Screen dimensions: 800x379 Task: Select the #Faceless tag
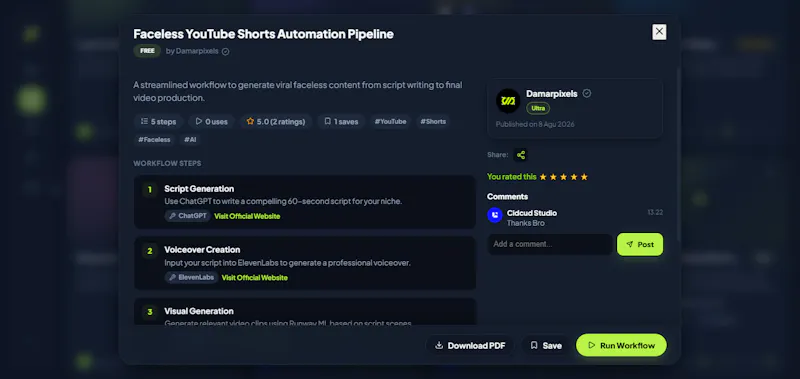click(155, 140)
